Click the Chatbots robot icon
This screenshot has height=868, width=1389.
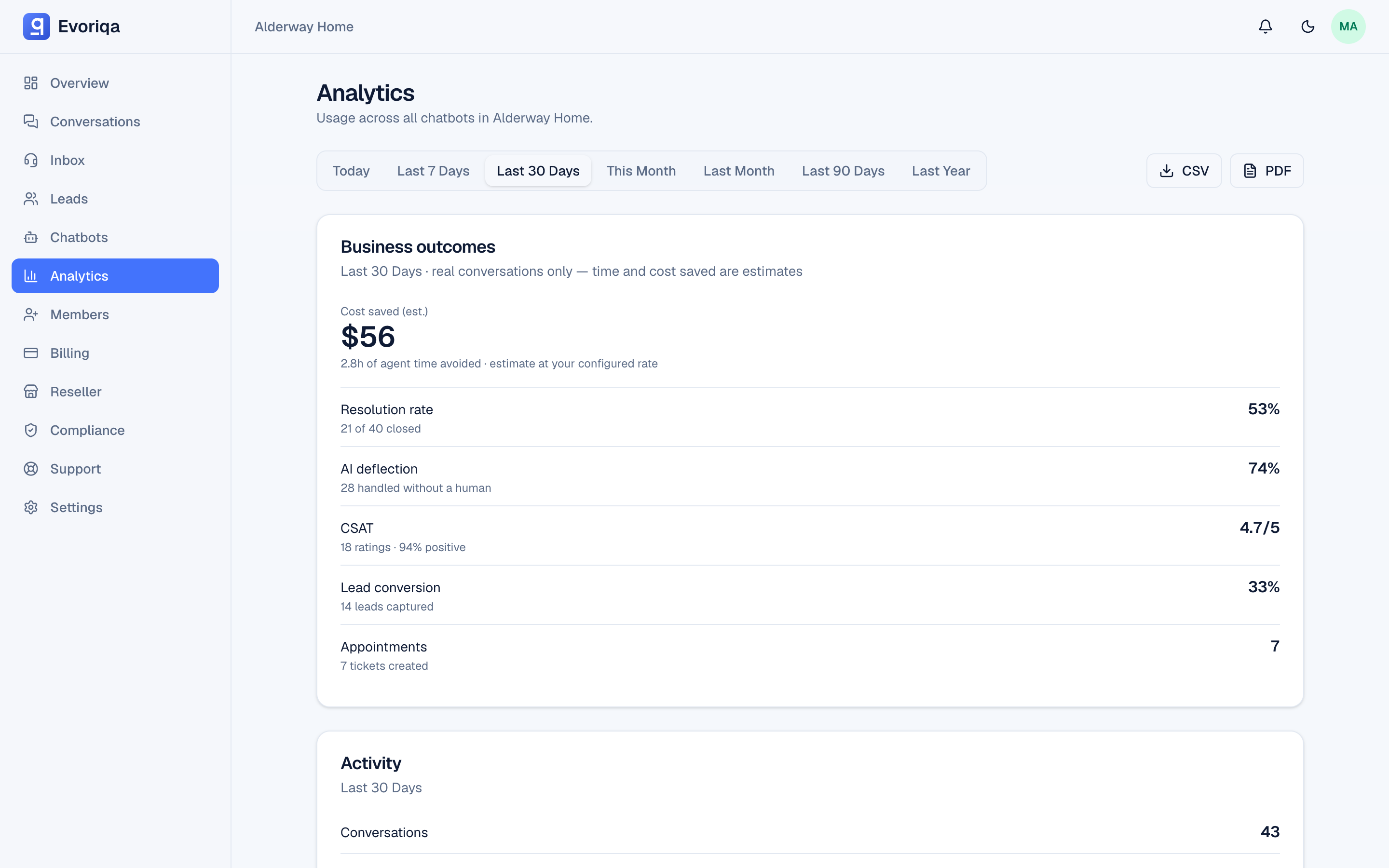(x=31, y=237)
